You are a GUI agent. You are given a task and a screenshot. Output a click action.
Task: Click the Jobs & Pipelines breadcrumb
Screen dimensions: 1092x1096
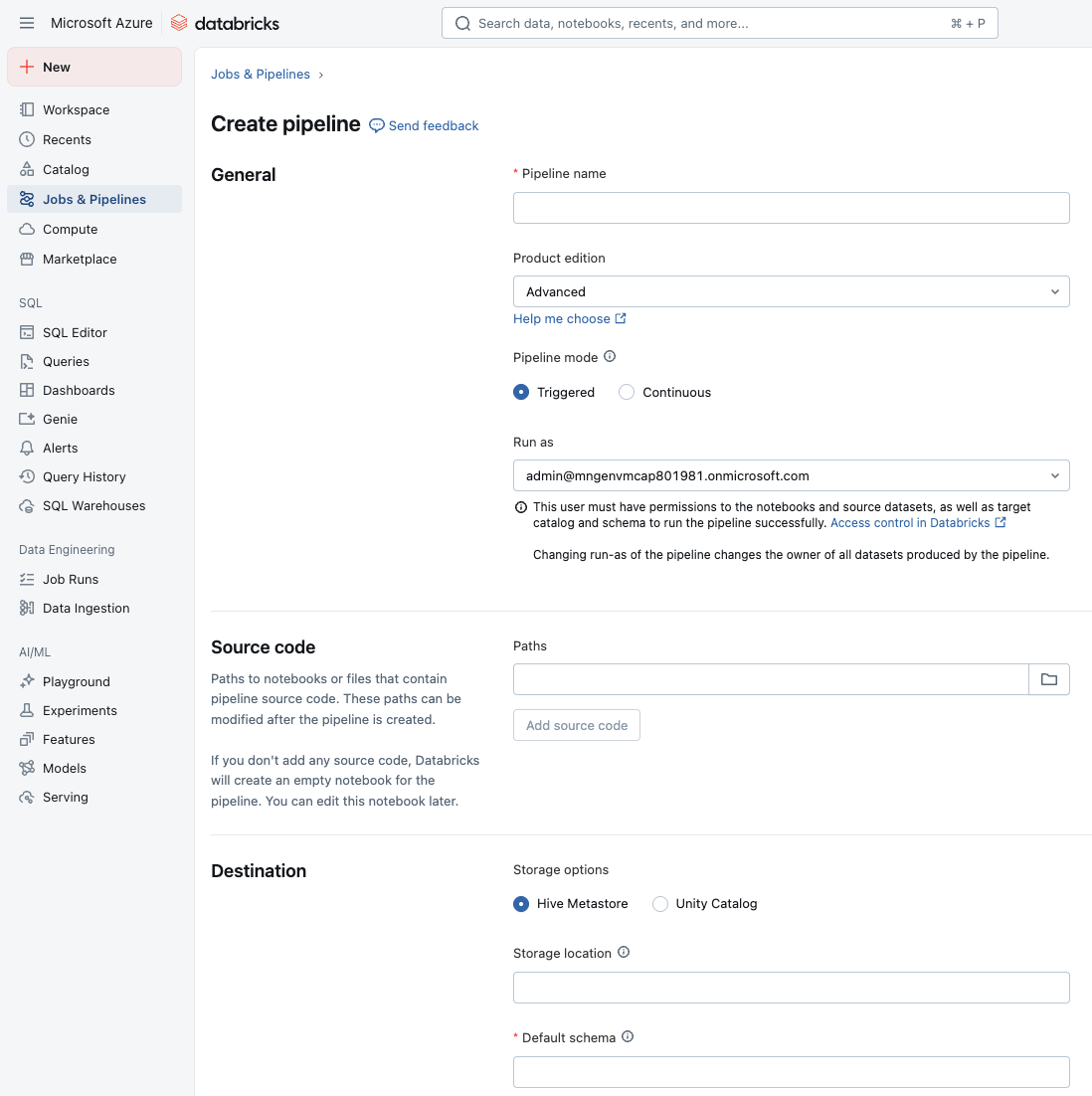pos(261,74)
